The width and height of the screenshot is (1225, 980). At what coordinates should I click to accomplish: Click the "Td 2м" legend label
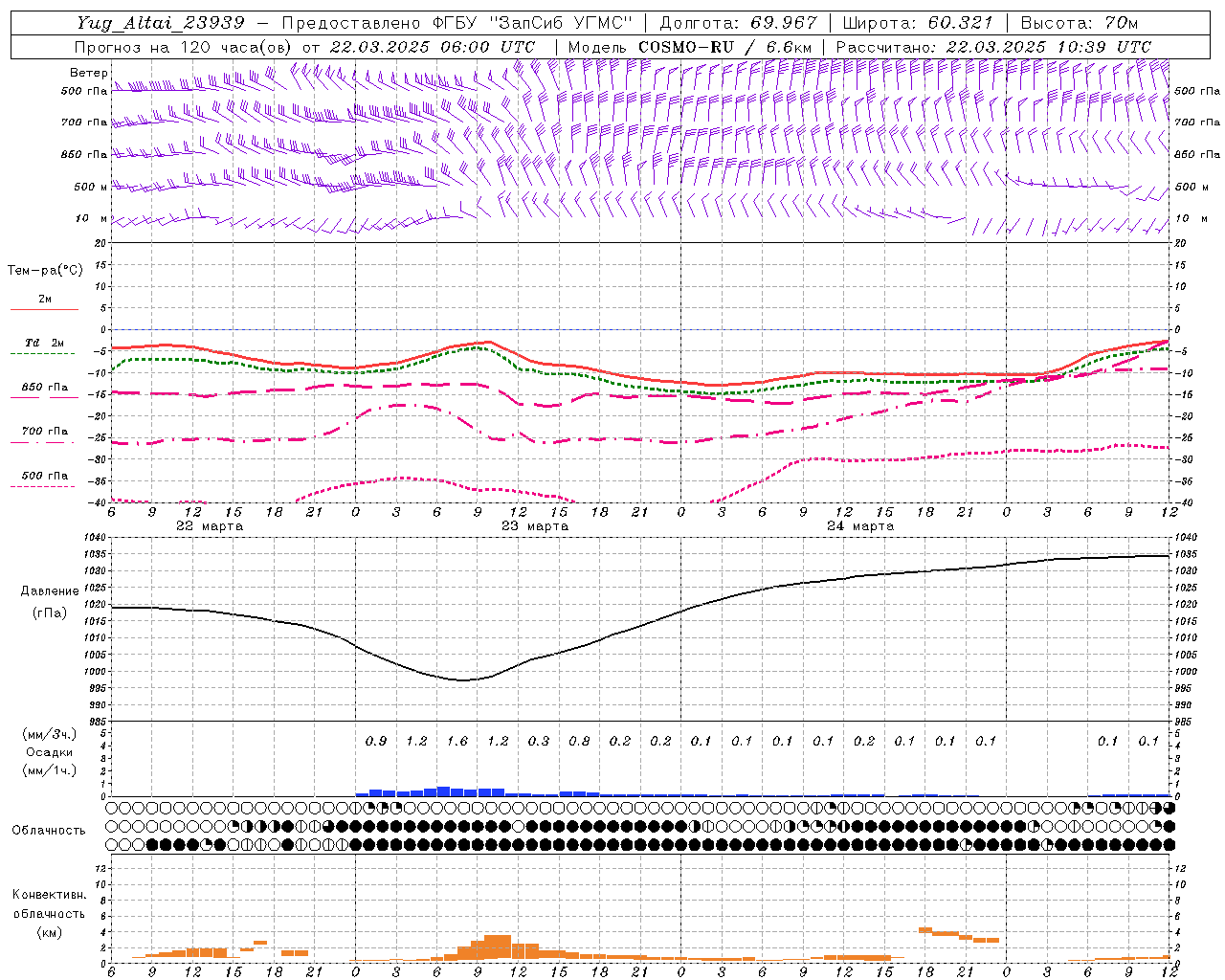click(44, 343)
